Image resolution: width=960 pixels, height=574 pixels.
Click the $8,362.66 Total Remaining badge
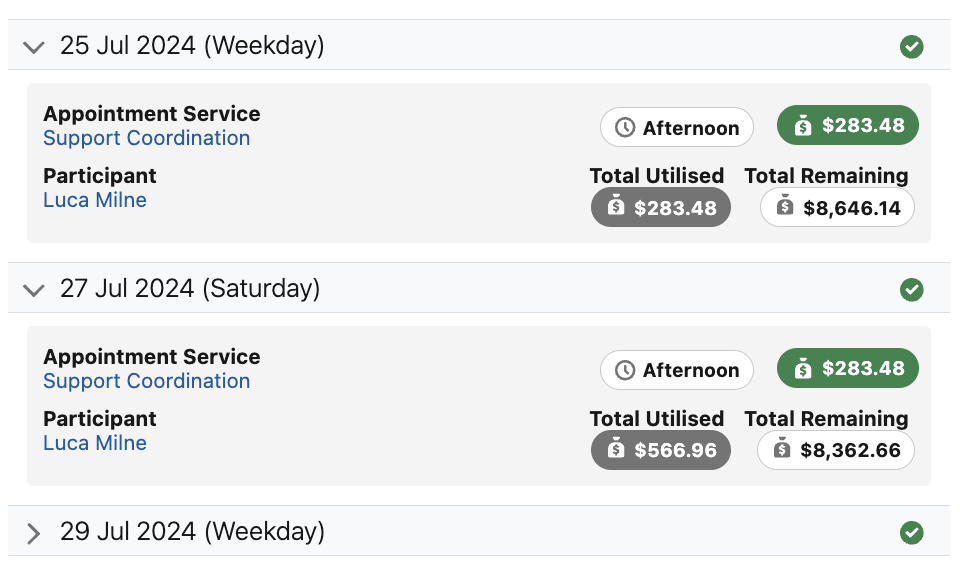point(836,450)
